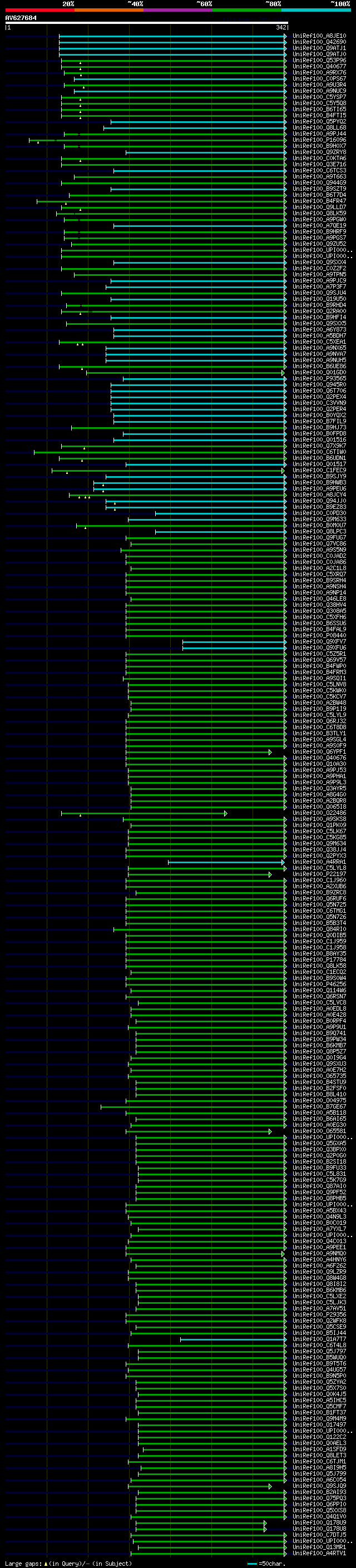The image size is (356, 1568).
Task: Click the arrowhead on the UniRef100_O22486 alignment
Action: click(226, 813)
